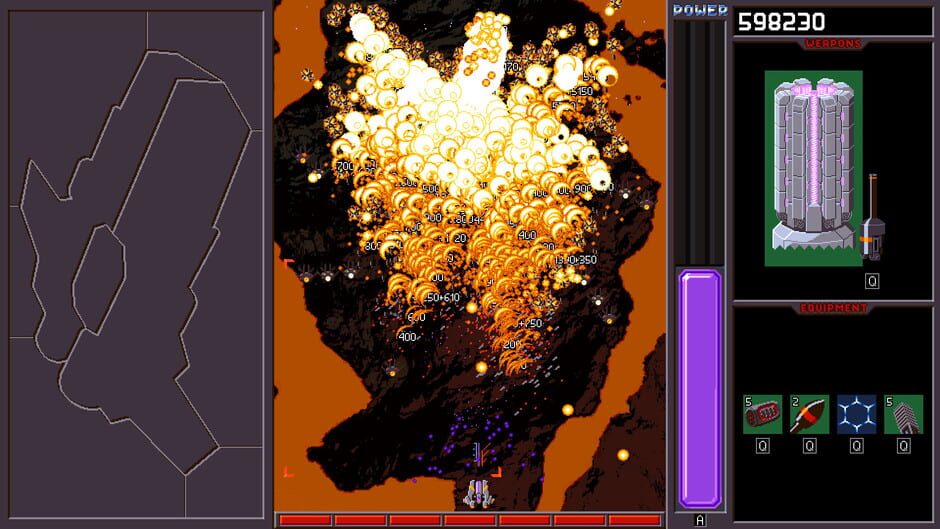Viewport: 940px width, 529px height.
Task: Click the count 2 on rocket equipment
Action: point(795,402)
